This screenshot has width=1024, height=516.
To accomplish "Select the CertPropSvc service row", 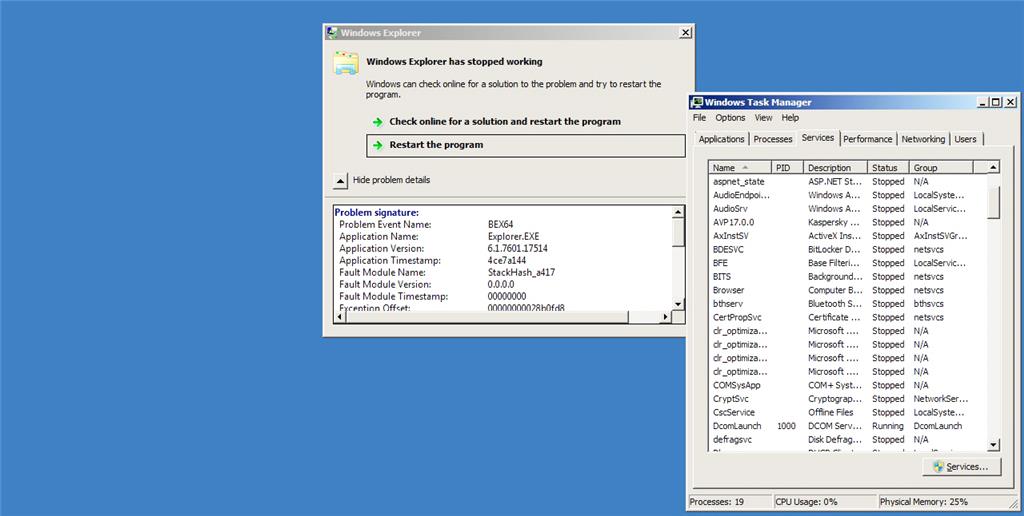I will tap(848, 317).
